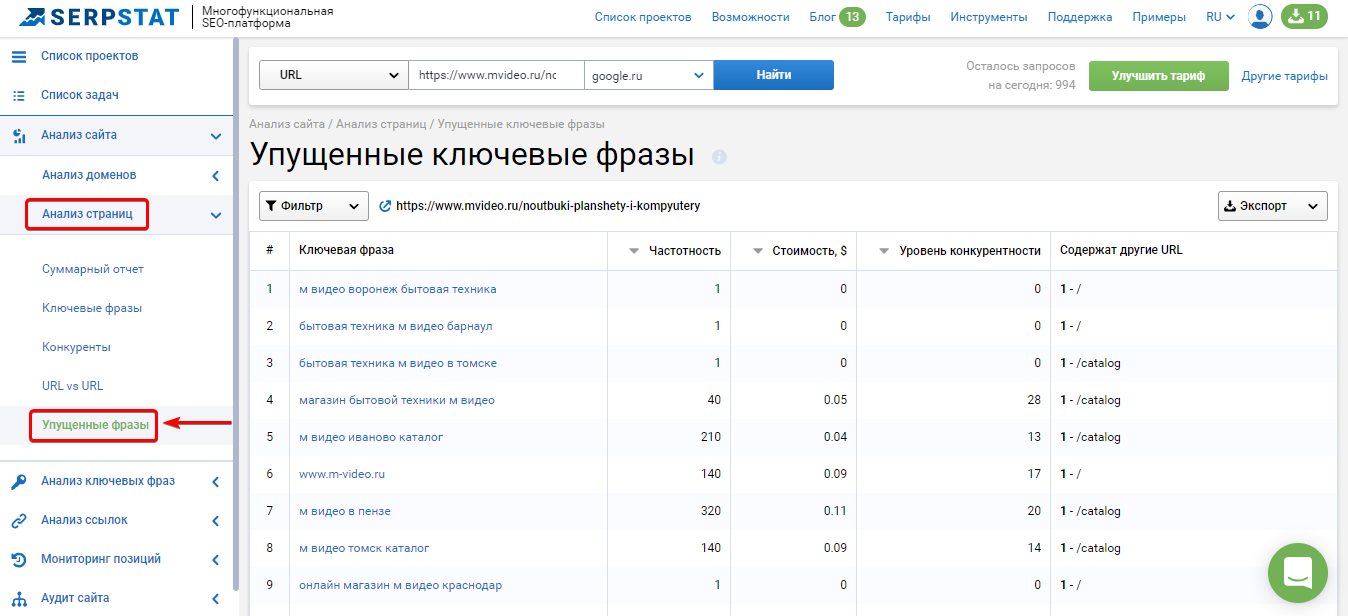The width and height of the screenshot is (1348, 616).
Task: Click the URL input field with mvideo address
Action: pyautogui.click(x=496, y=75)
